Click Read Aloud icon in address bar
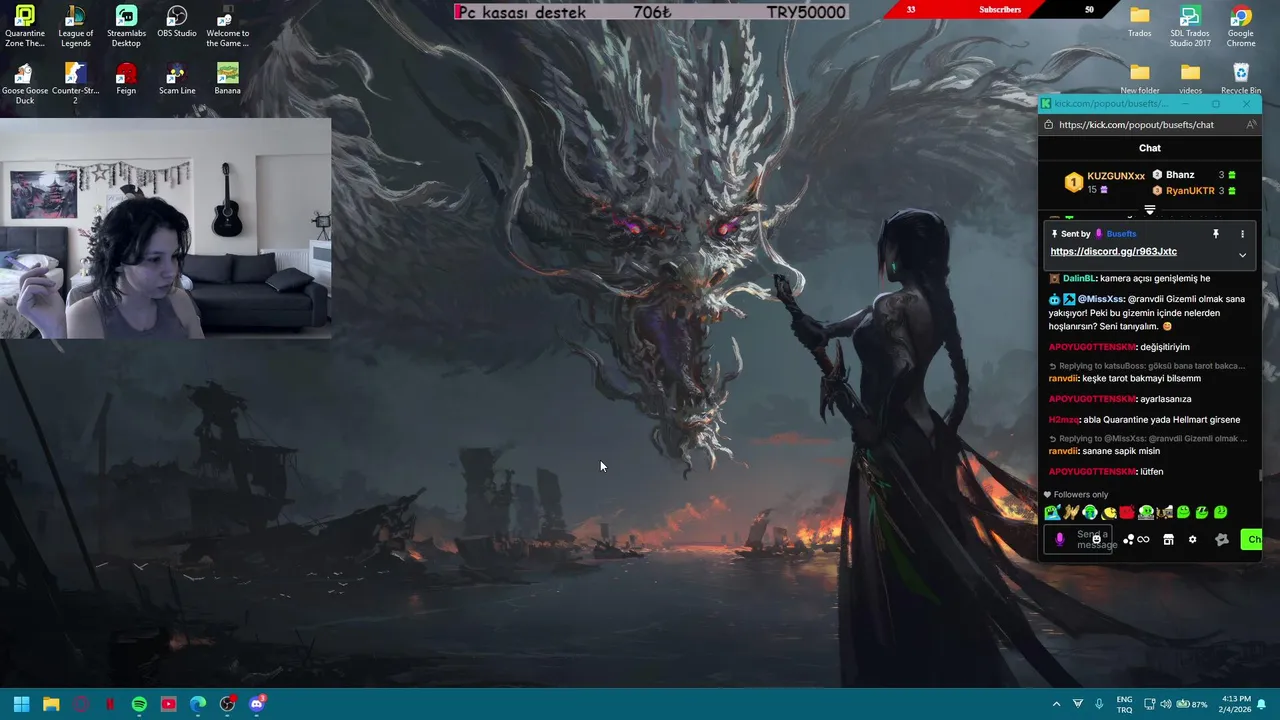1280x720 pixels. [1250, 125]
